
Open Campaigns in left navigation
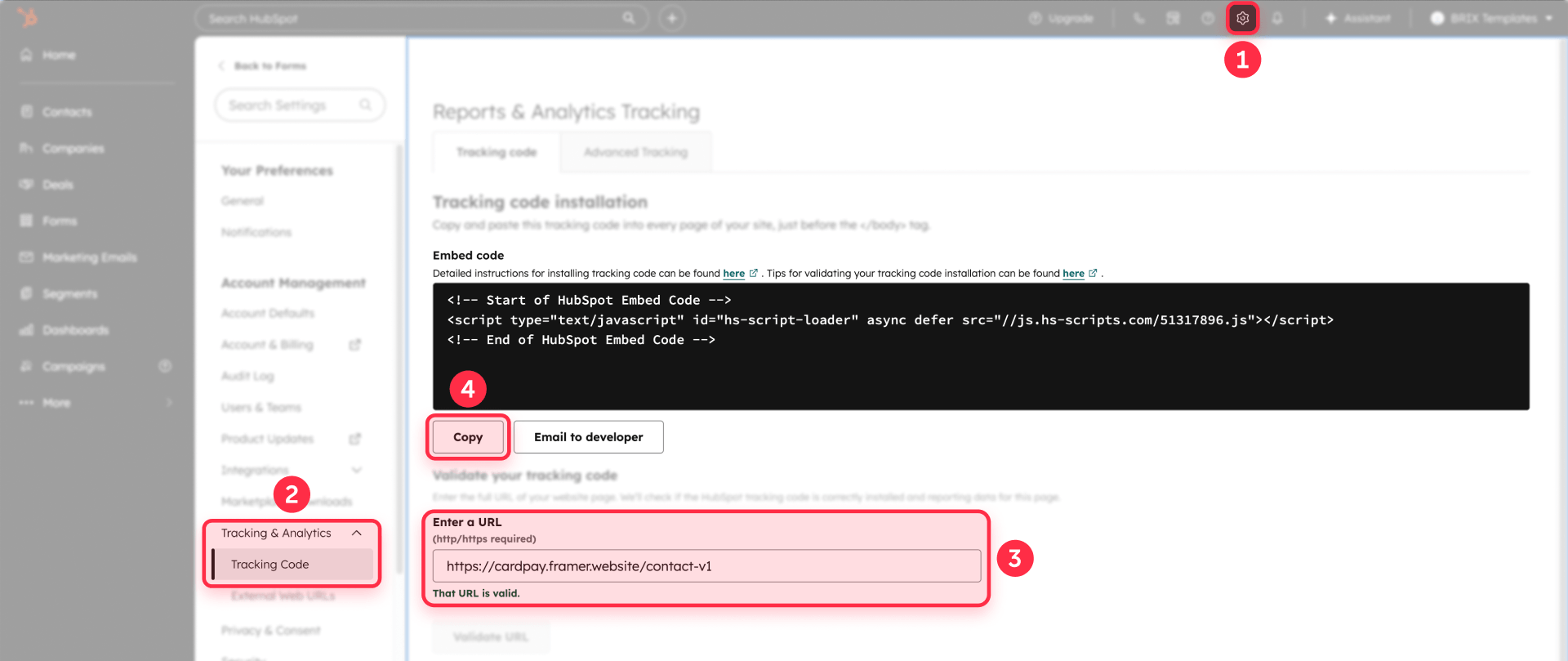[x=63, y=366]
